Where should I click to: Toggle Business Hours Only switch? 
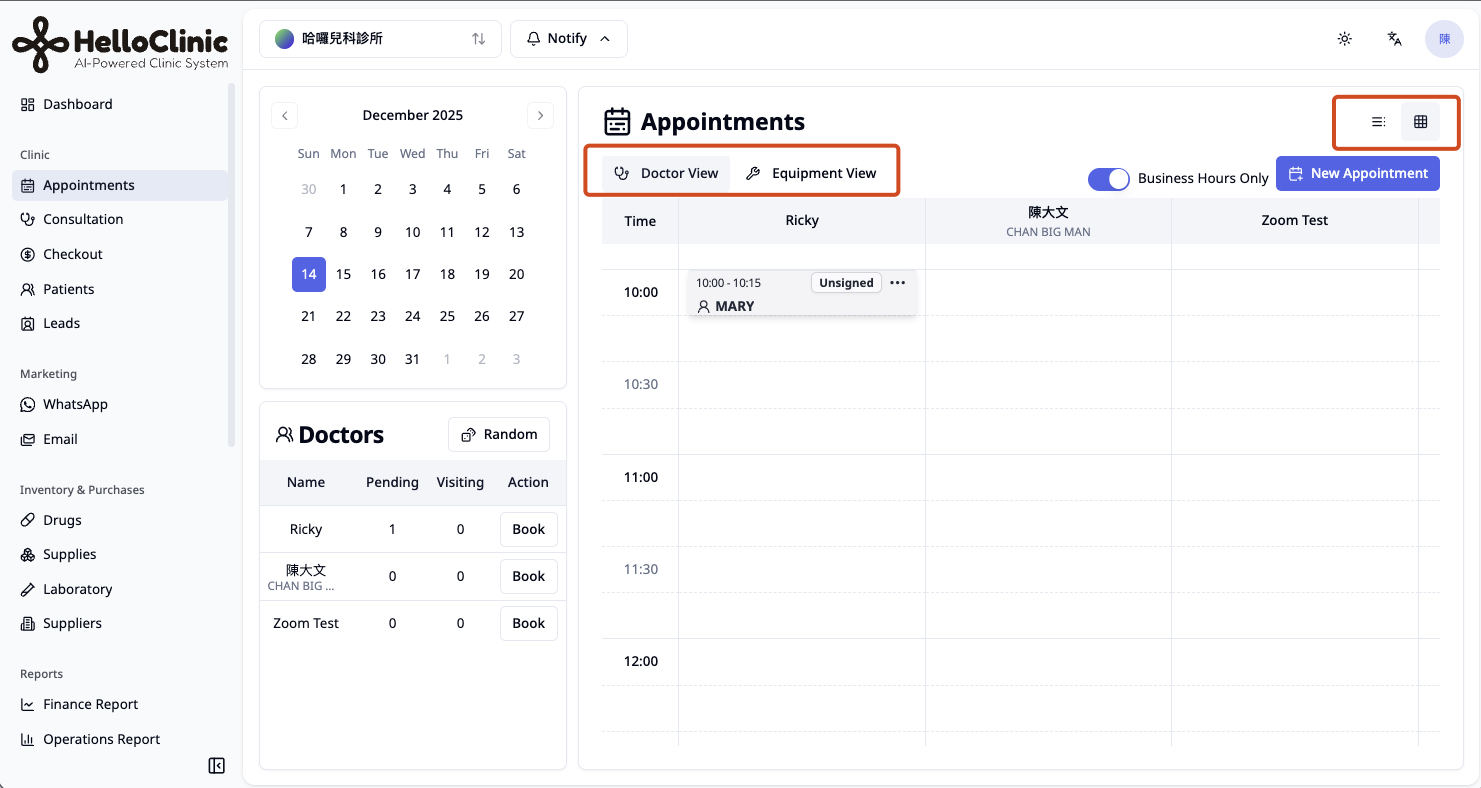coord(1109,178)
